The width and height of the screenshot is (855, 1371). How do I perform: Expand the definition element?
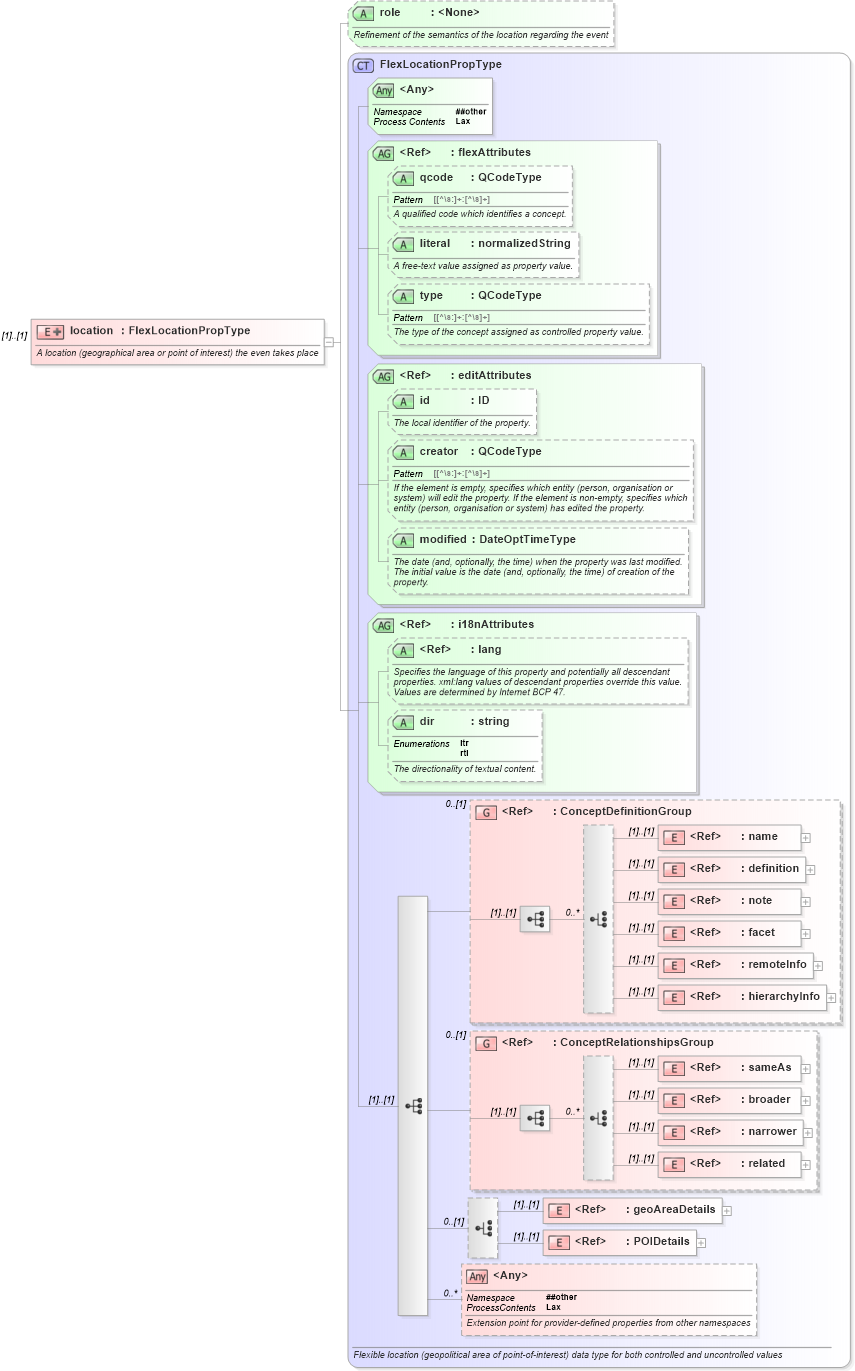pos(811,870)
